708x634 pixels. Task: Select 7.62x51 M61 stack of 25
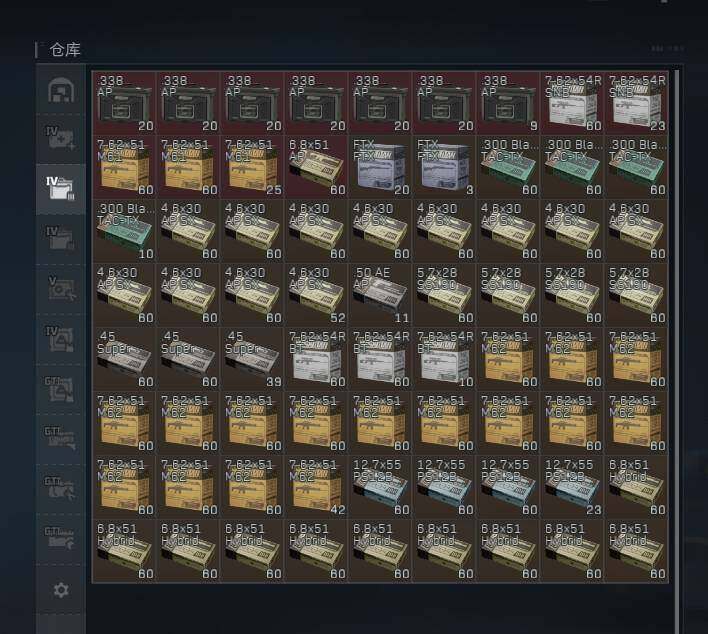coord(252,166)
